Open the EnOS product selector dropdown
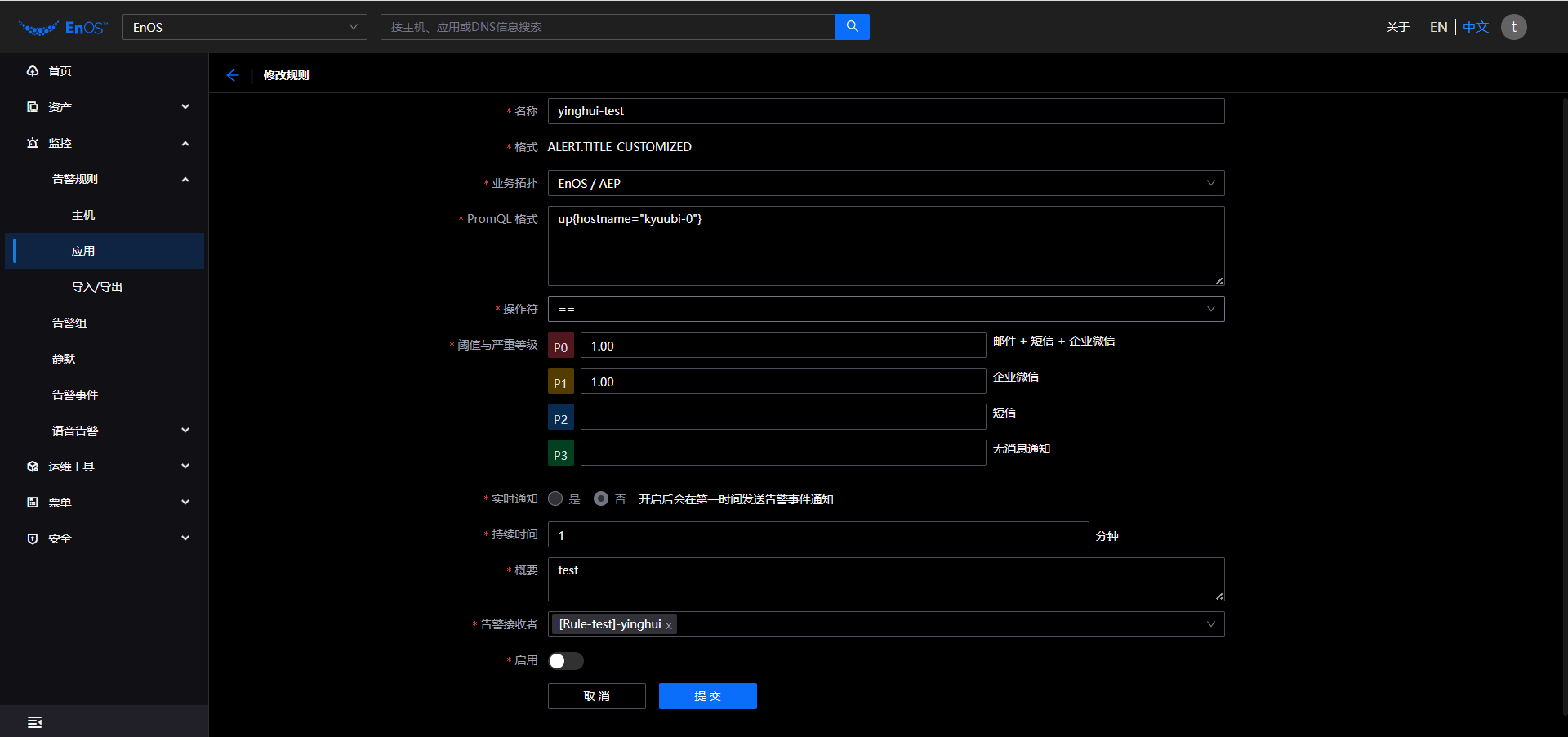The height and width of the screenshot is (737, 1568). (245, 27)
